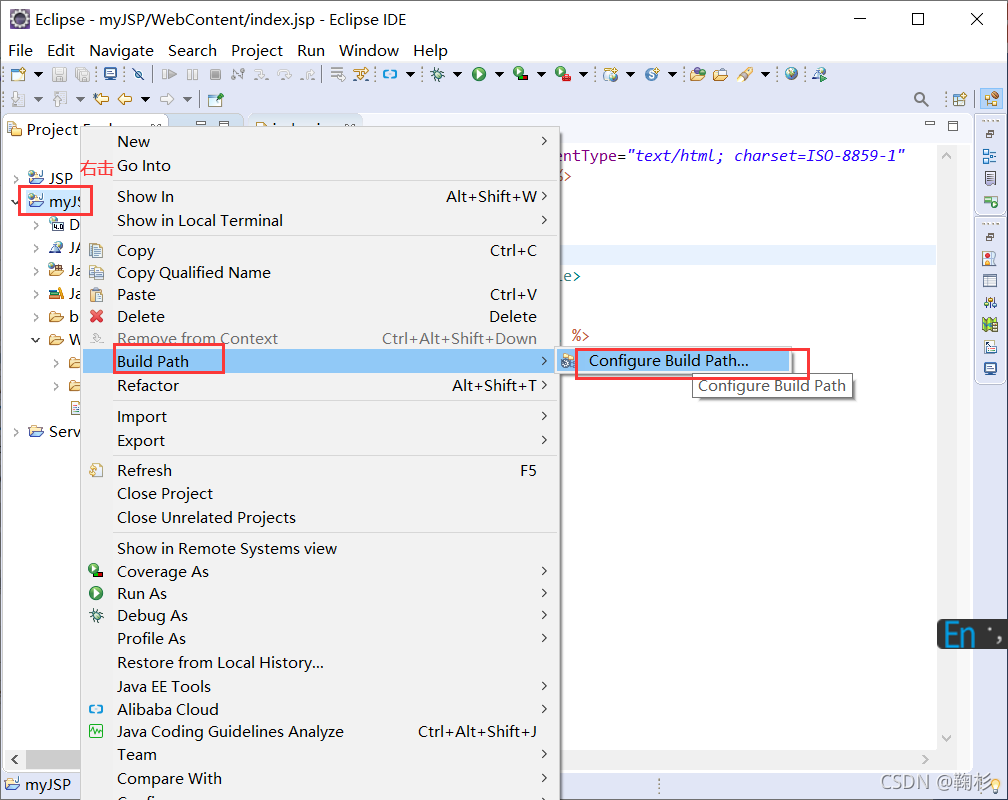The width and height of the screenshot is (1008, 800).
Task: Click the Step Into debug icon
Action: click(x=261, y=75)
